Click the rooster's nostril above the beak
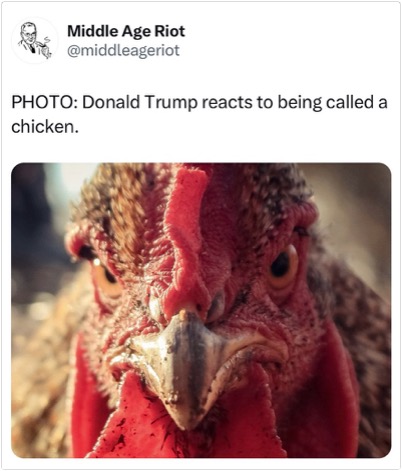Screen dimensions: 402x471 (x=217, y=305)
